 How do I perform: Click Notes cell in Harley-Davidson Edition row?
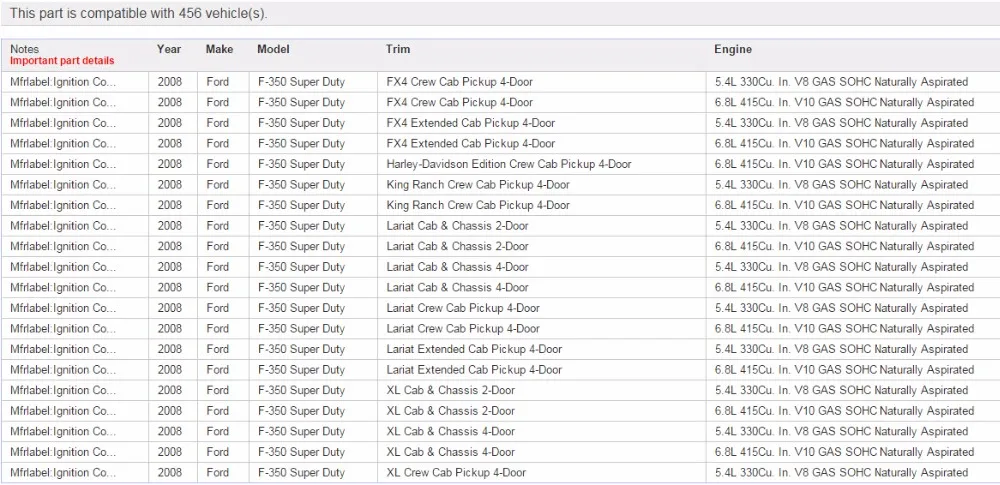pos(75,164)
